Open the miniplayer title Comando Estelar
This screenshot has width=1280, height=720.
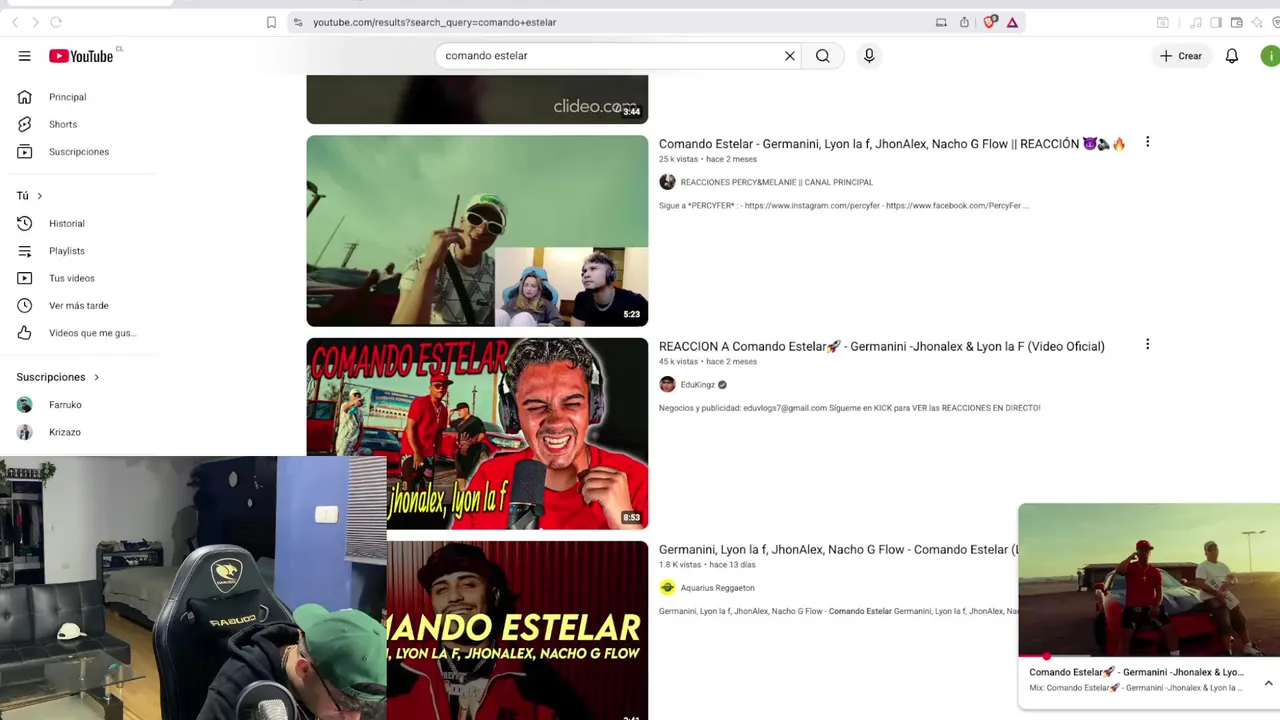pyautogui.click(x=1136, y=672)
